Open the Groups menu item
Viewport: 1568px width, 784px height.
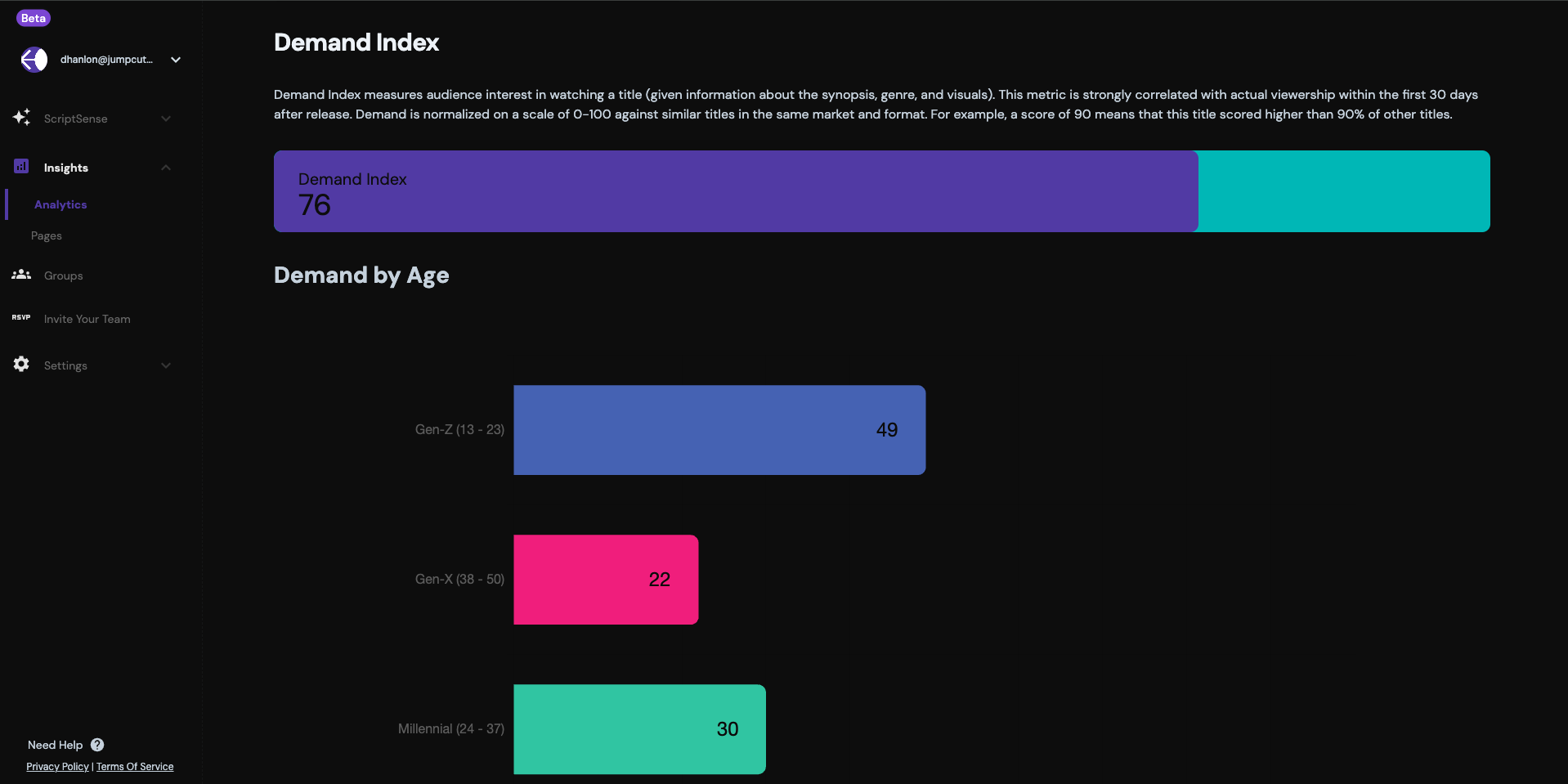click(x=64, y=276)
